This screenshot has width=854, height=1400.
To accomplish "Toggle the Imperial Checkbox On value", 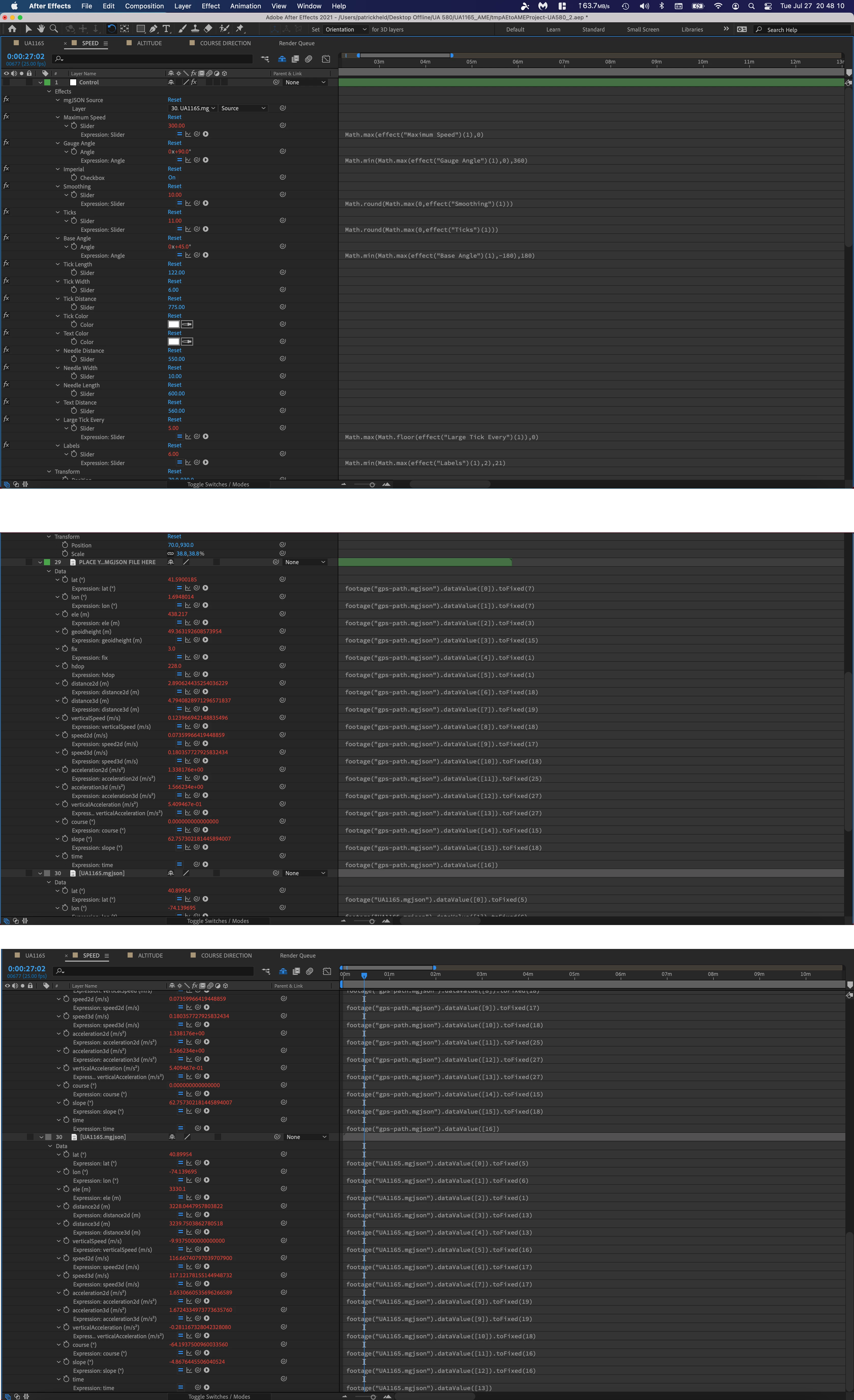I will pos(172,177).
